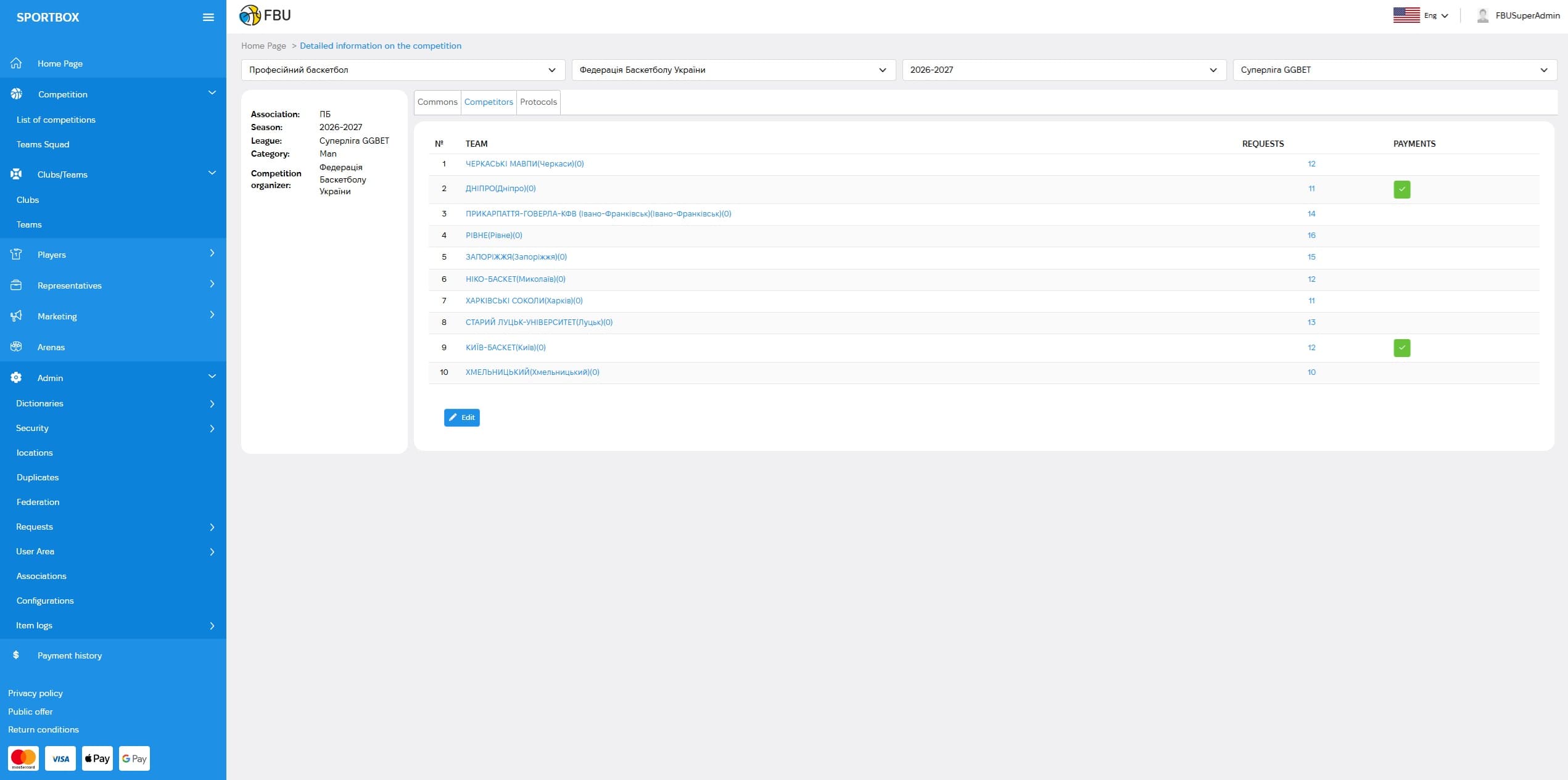The image size is (1568, 780).
Task: Open the 2026-2027 season dropdown
Action: 1064,70
